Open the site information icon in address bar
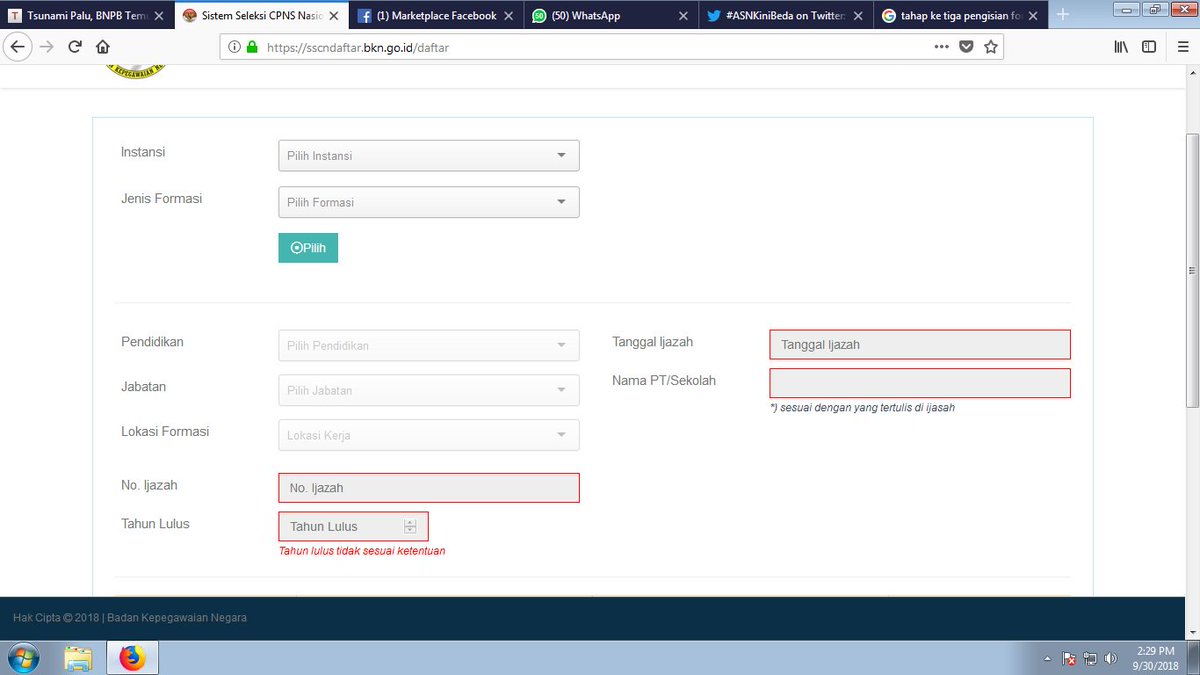 [x=234, y=47]
